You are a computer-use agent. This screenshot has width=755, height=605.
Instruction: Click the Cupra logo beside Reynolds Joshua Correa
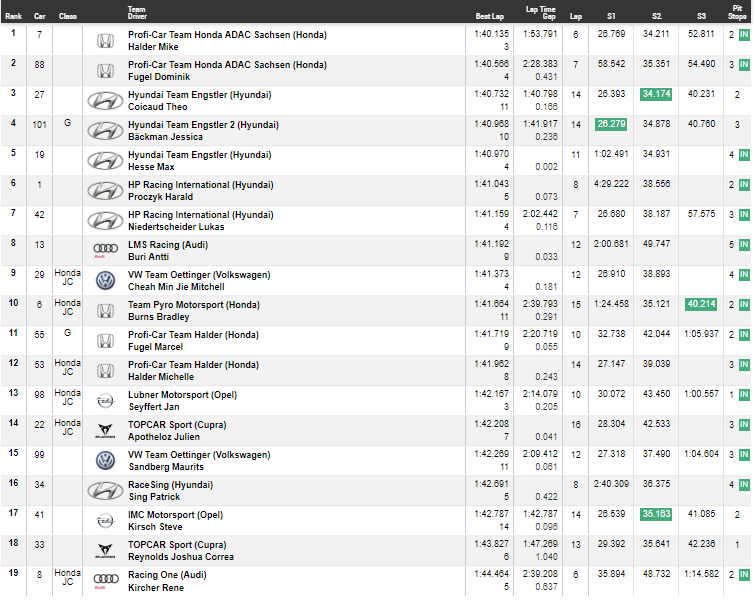click(x=105, y=551)
